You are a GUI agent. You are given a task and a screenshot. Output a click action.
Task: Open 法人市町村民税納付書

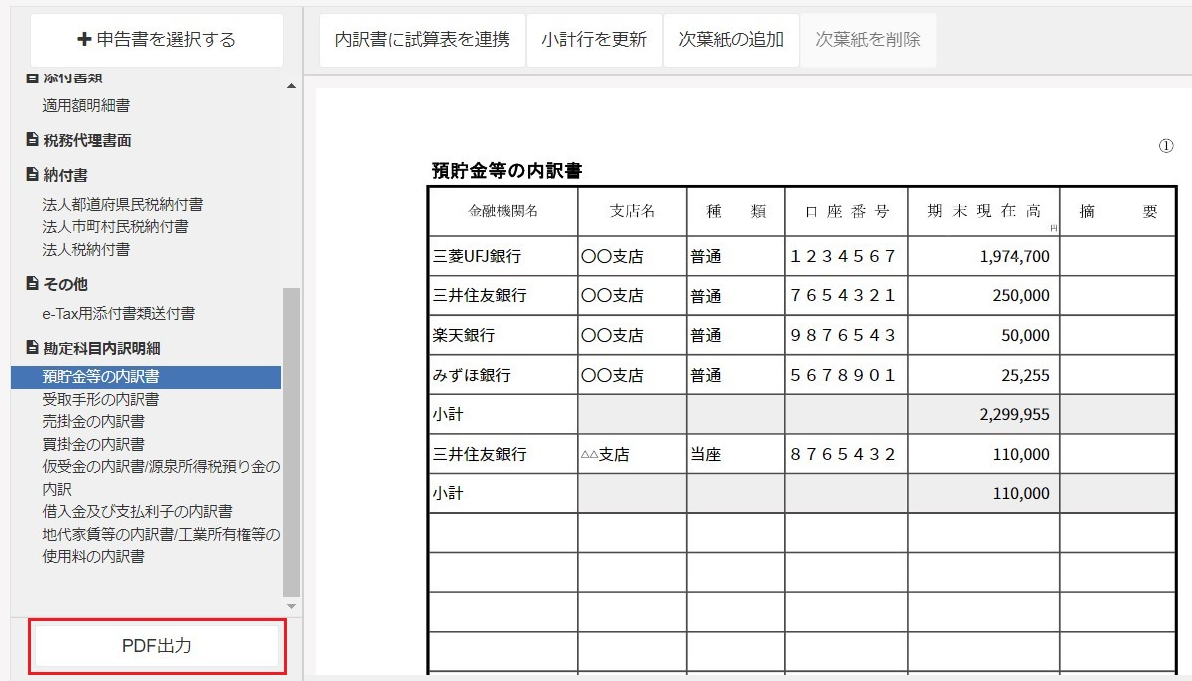115,226
